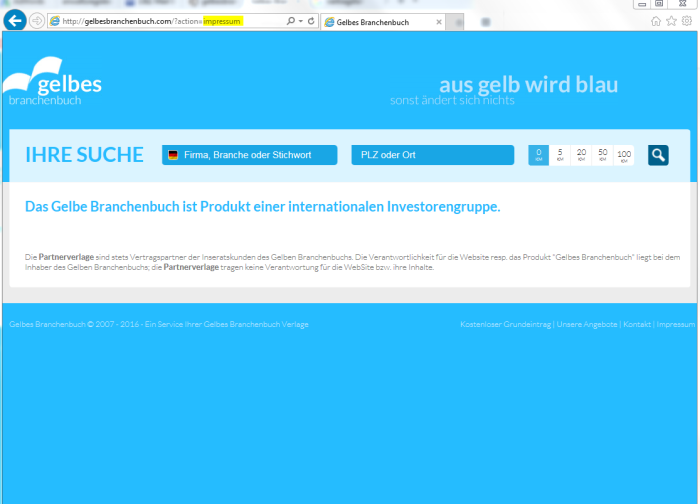
Task: Select the 0 km radius option
Action: [x=538, y=155]
